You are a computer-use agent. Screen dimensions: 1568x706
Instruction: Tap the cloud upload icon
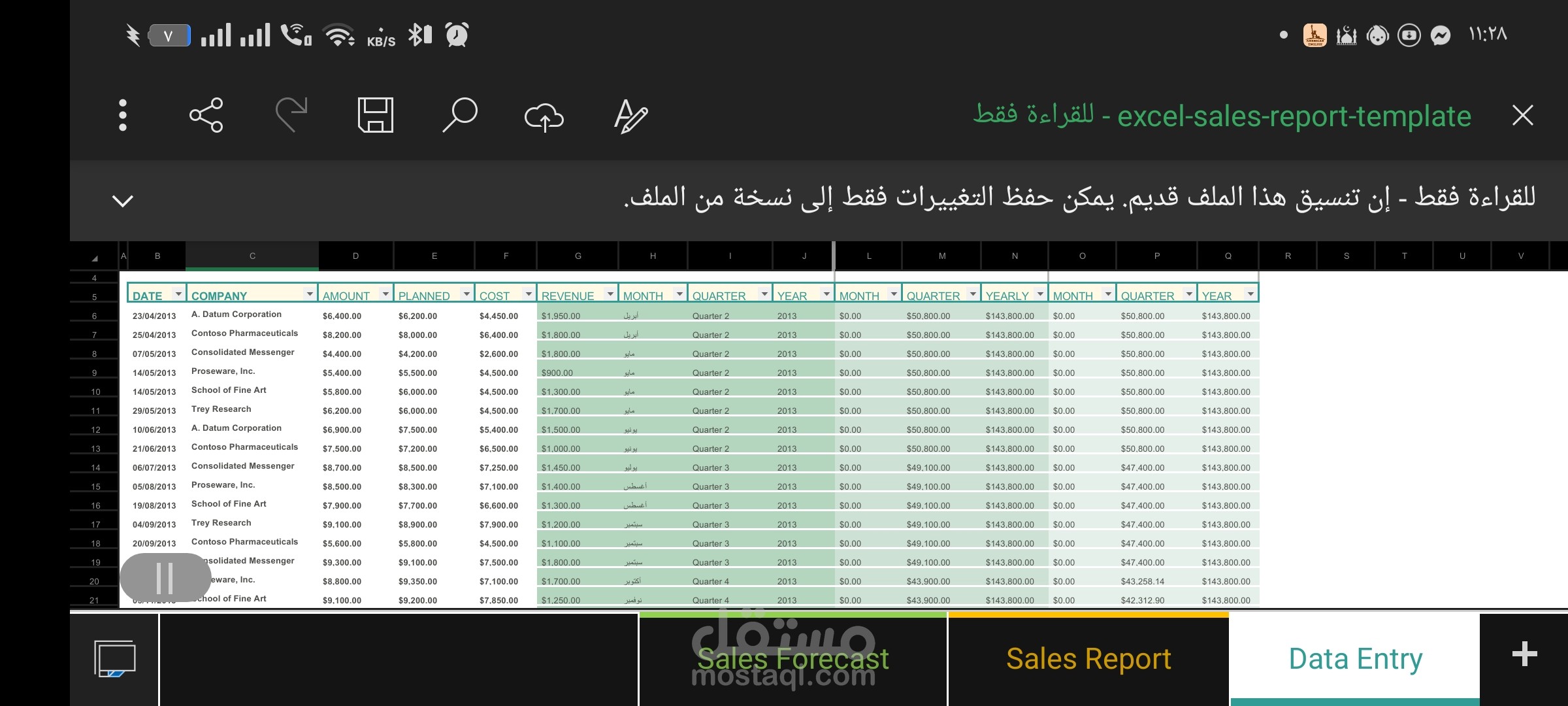(x=544, y=118)
